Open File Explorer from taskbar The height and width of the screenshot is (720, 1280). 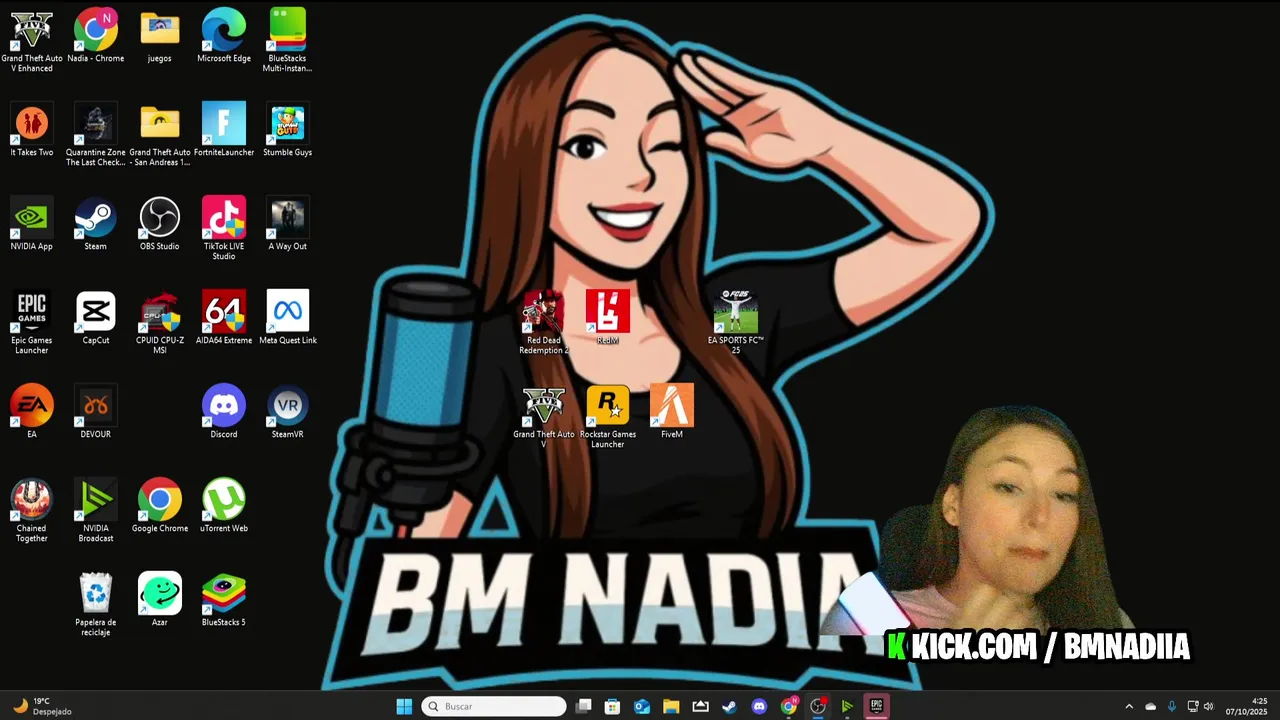pyautogui.click(x=671, y=707)
